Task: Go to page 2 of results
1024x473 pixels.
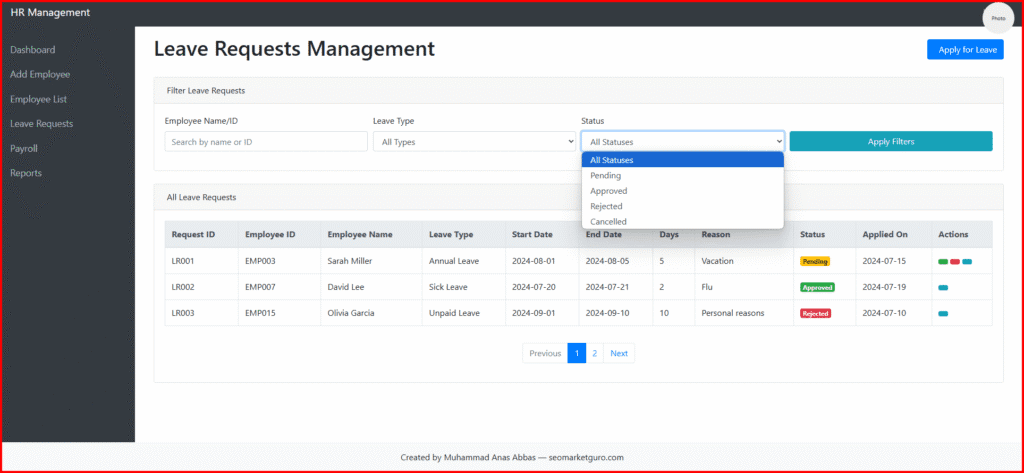Action: tap(594, 353)
